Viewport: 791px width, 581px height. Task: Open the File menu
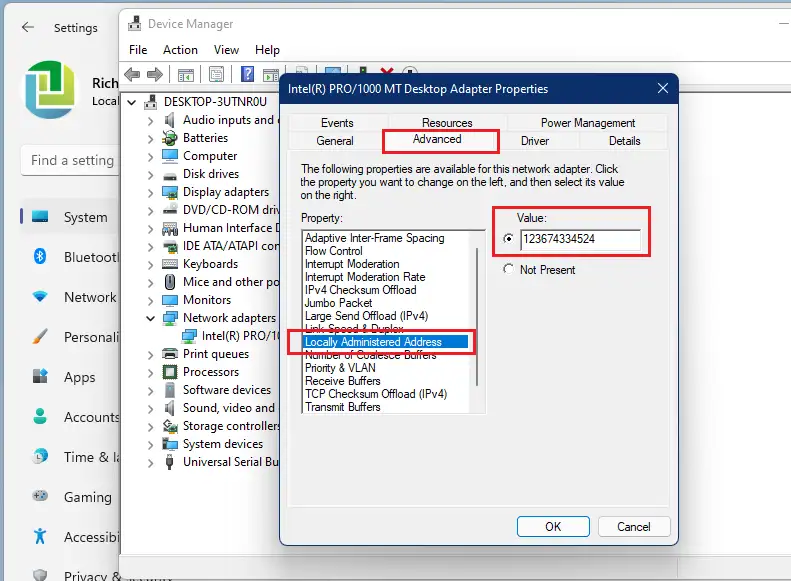pos(138,50)
